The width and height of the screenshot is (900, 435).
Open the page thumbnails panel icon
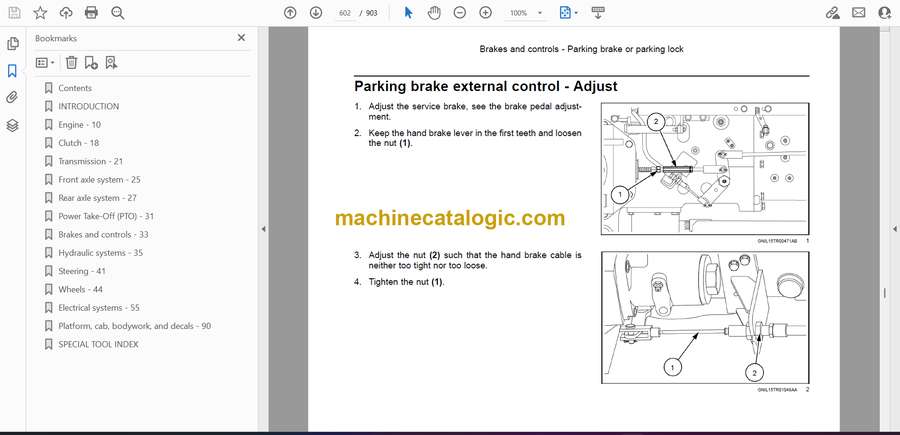pyautogui.click(x=12, y=44)
